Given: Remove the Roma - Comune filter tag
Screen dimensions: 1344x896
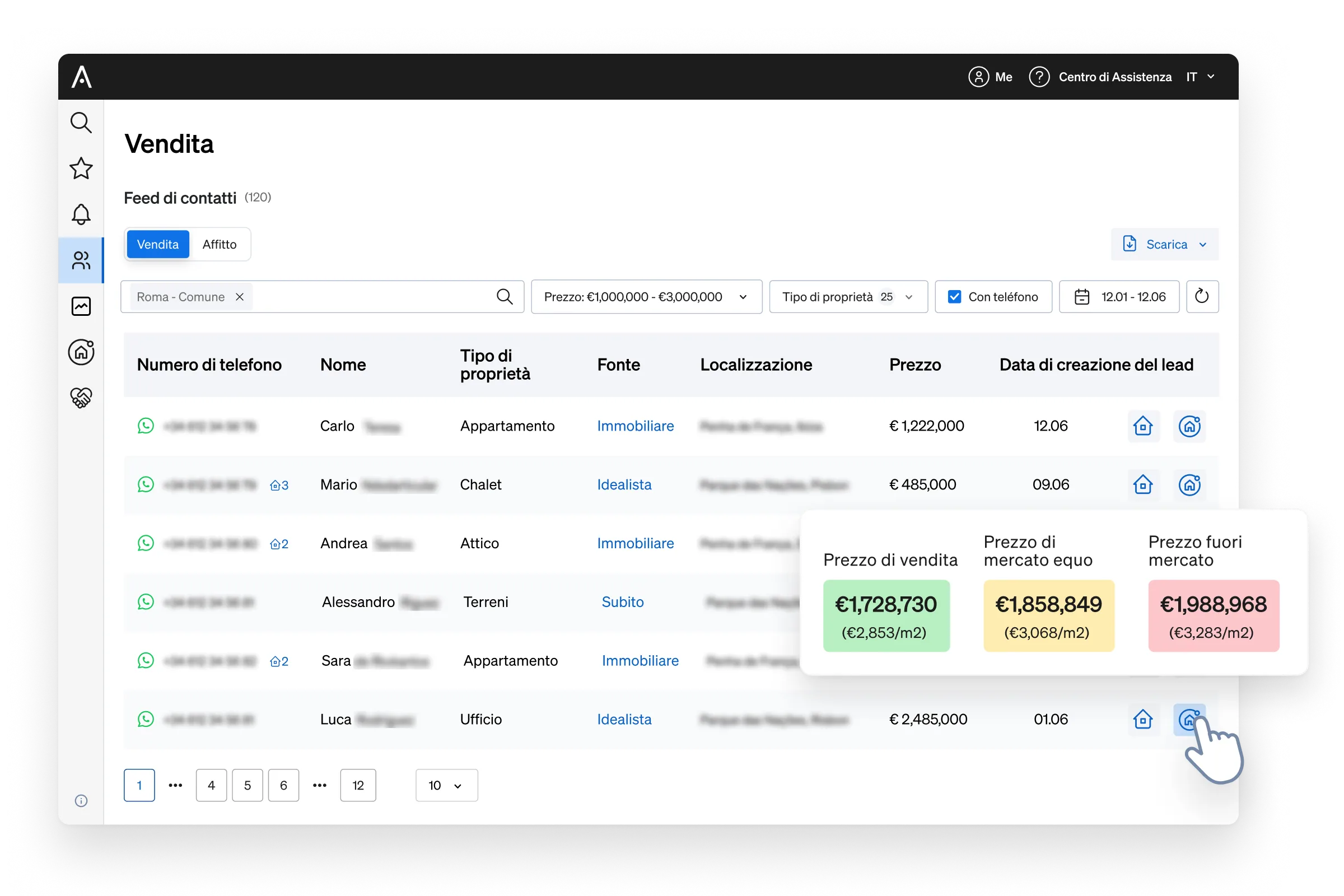Looking at the screenshot, I should (x=240, y=297).
